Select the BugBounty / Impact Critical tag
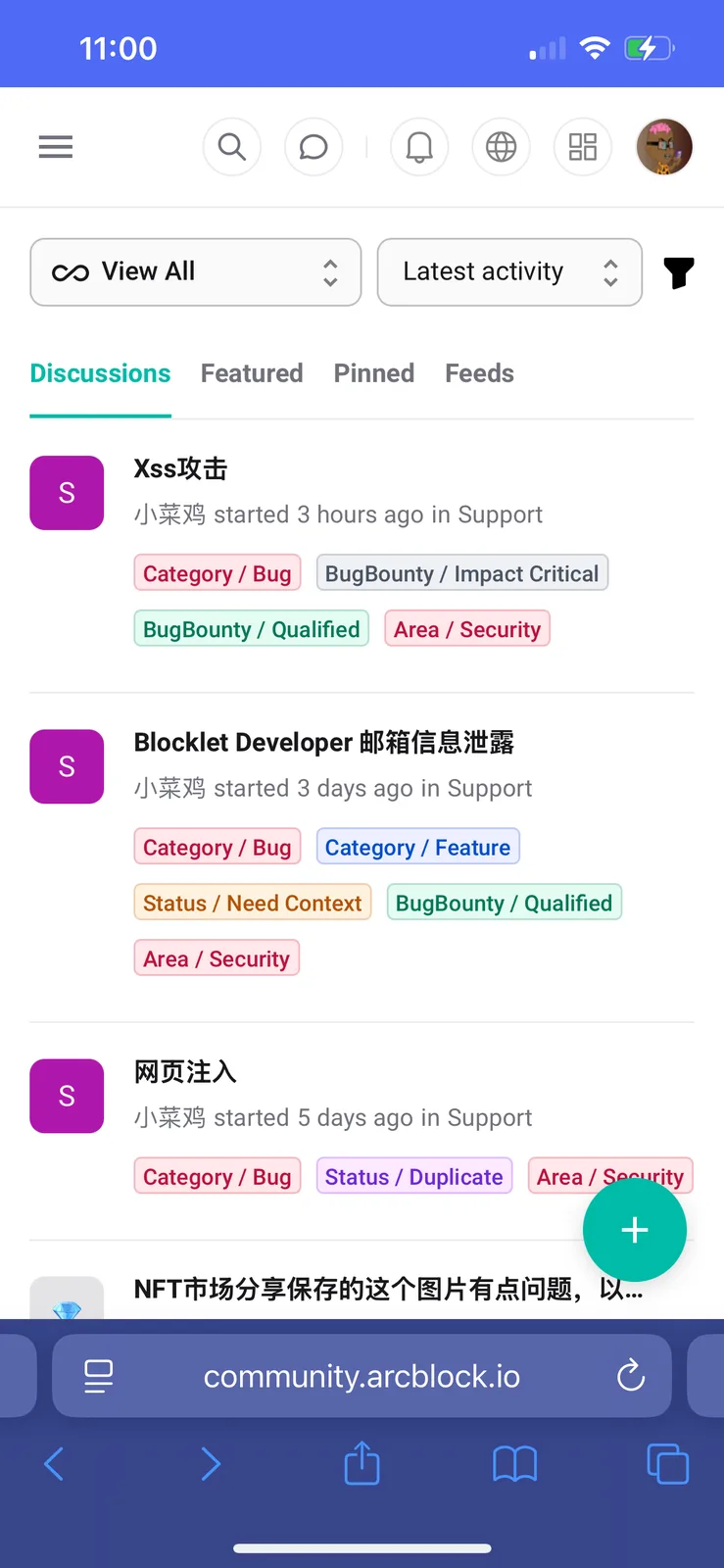724x1568 pixels. (462, 573)
